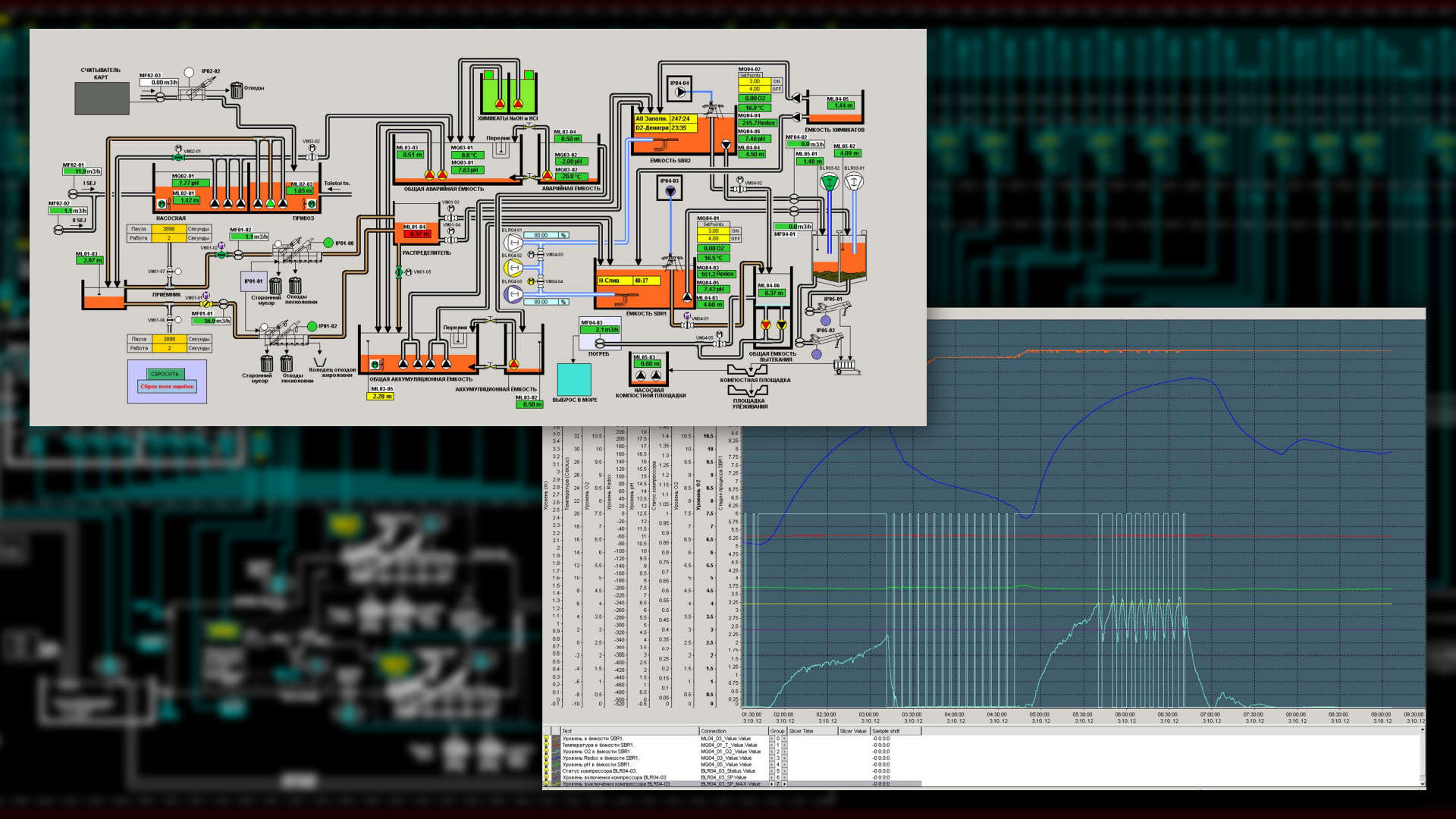
Task: Edit MQ04-01 setpoint 4.00 field
Action: [x=714, y=238]
